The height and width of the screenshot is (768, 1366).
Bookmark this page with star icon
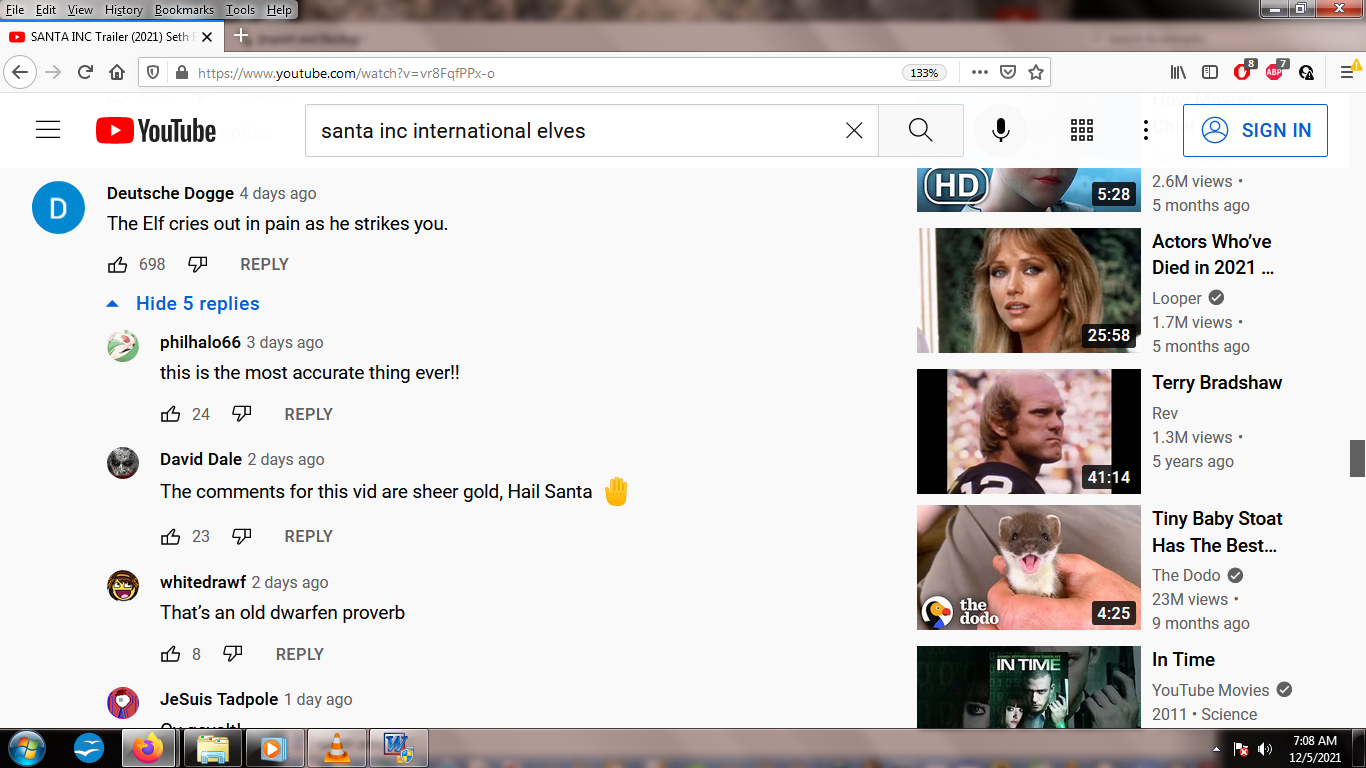coord(1036,72)
